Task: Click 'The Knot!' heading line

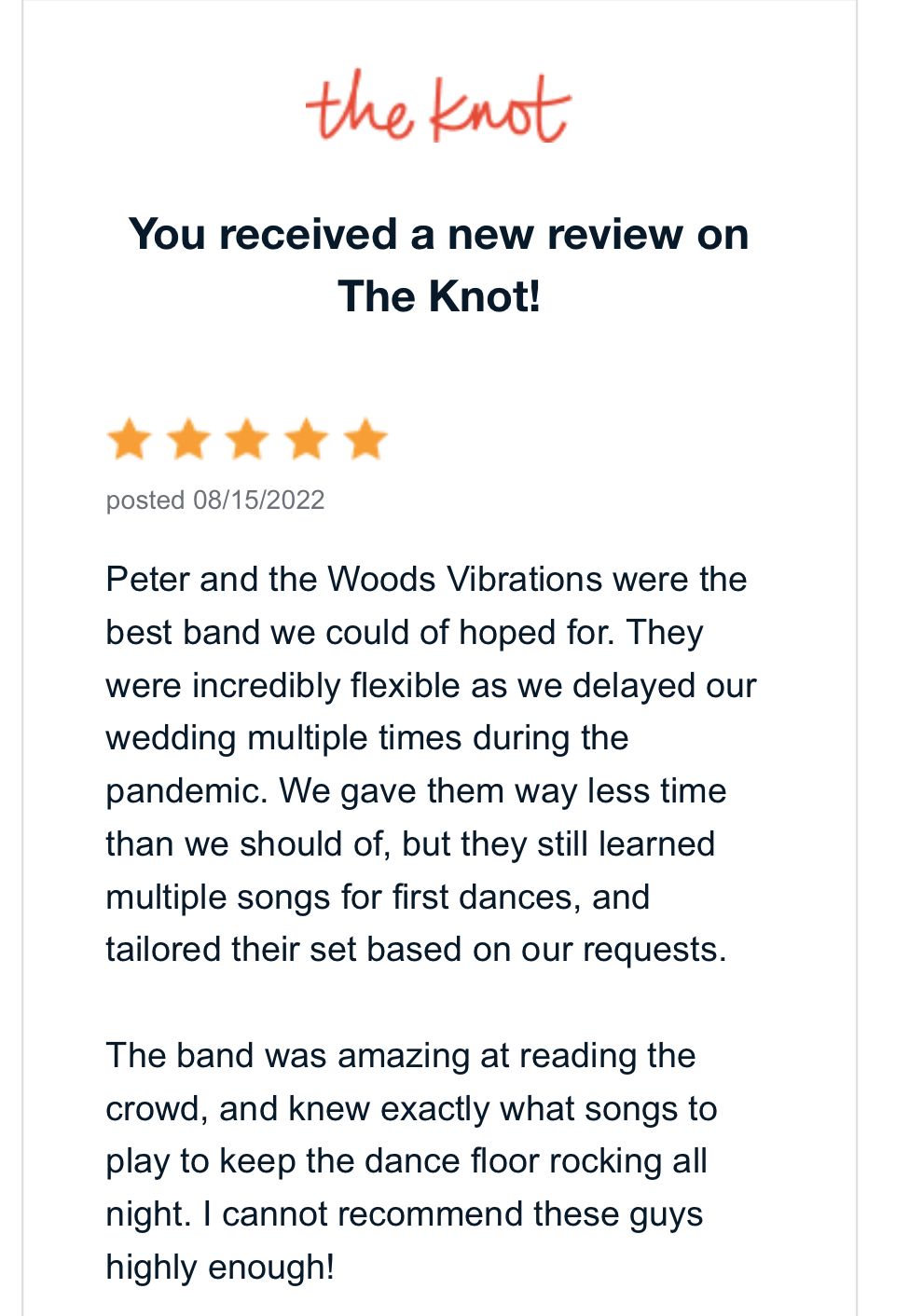Action: pos(439,296)
